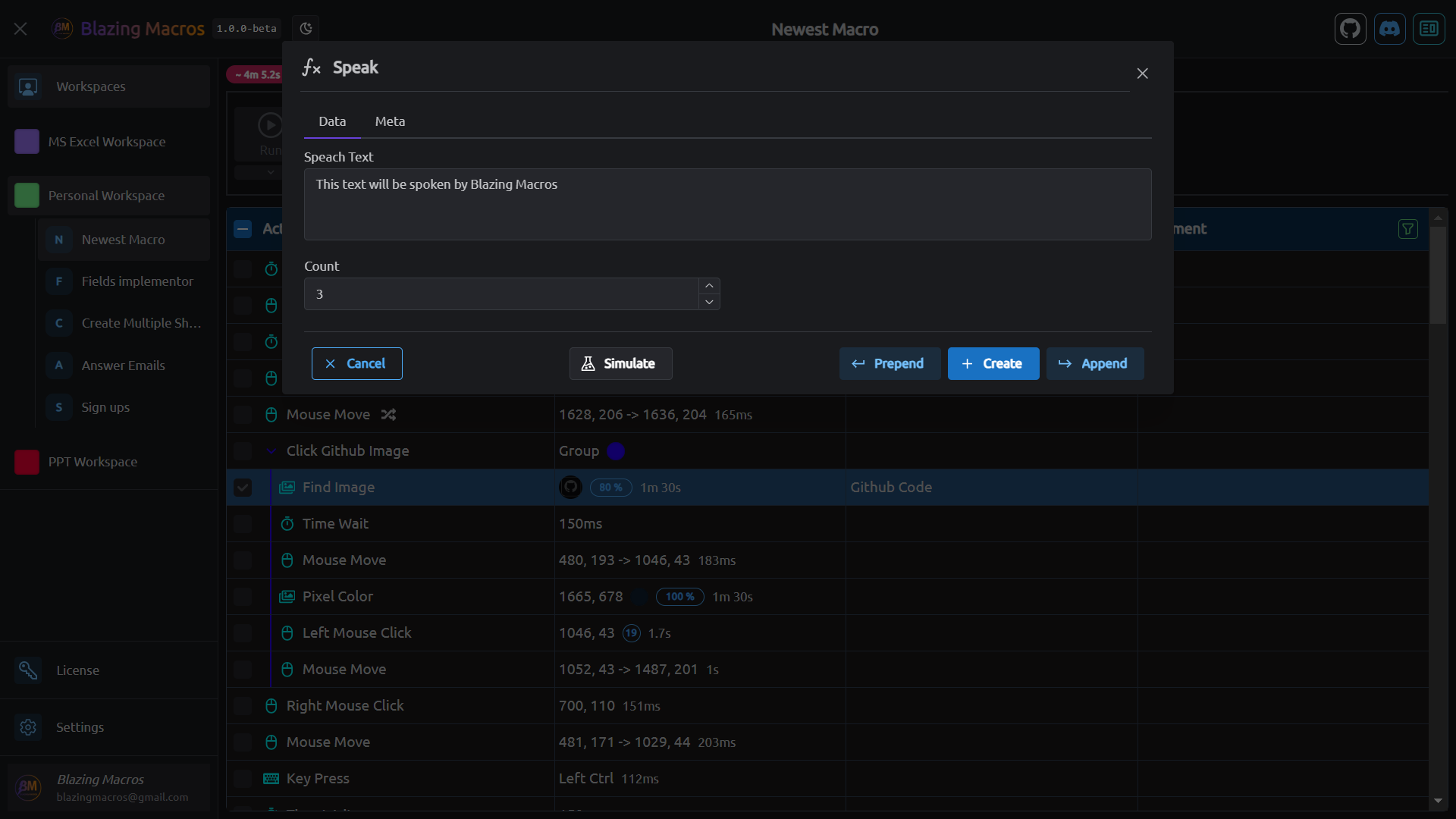Check the Pixel Color row checkbox
This screenshot has width=1456, height=819.
tap(243, 597)
